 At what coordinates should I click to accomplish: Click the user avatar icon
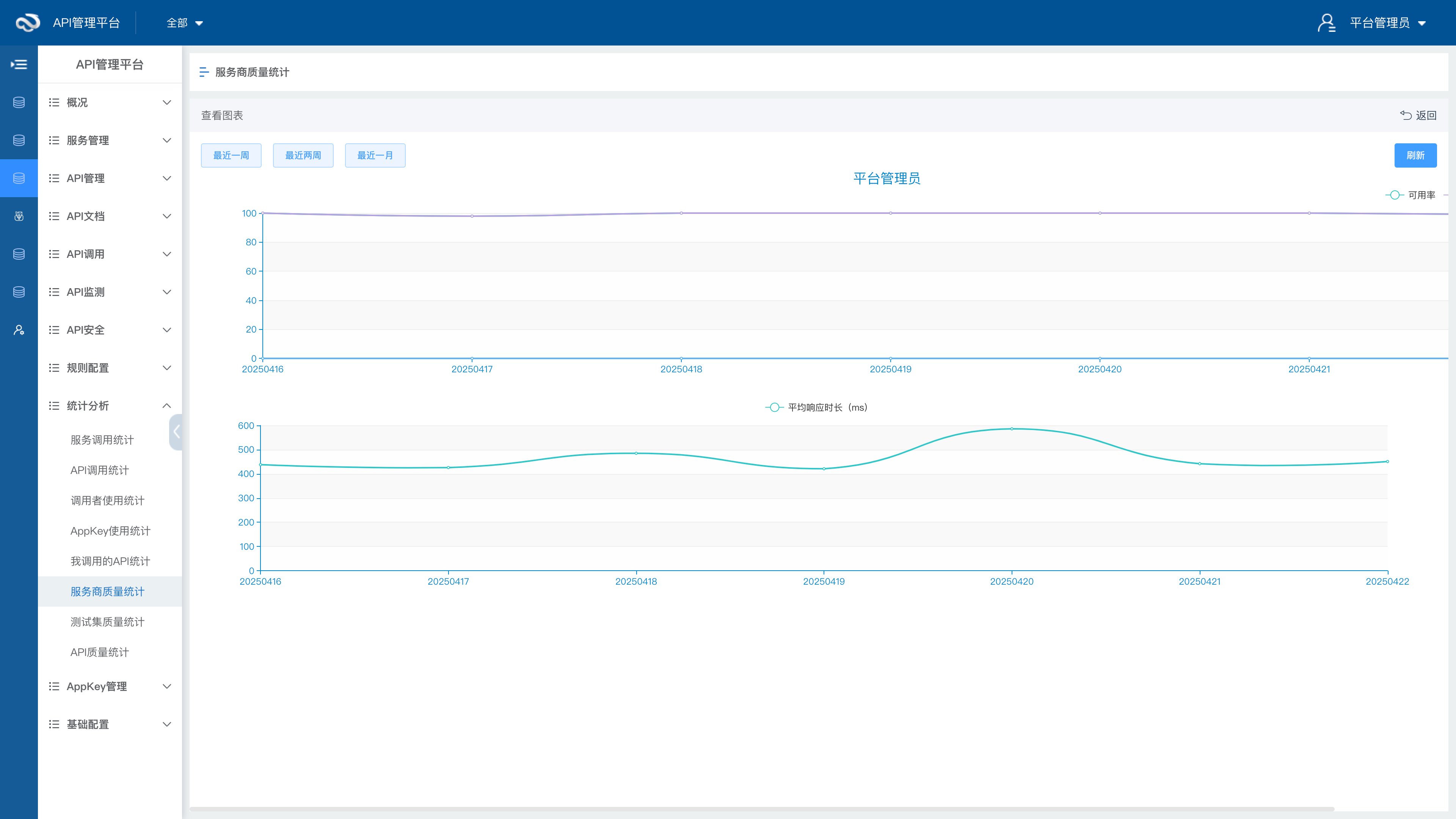(1326, 23)
